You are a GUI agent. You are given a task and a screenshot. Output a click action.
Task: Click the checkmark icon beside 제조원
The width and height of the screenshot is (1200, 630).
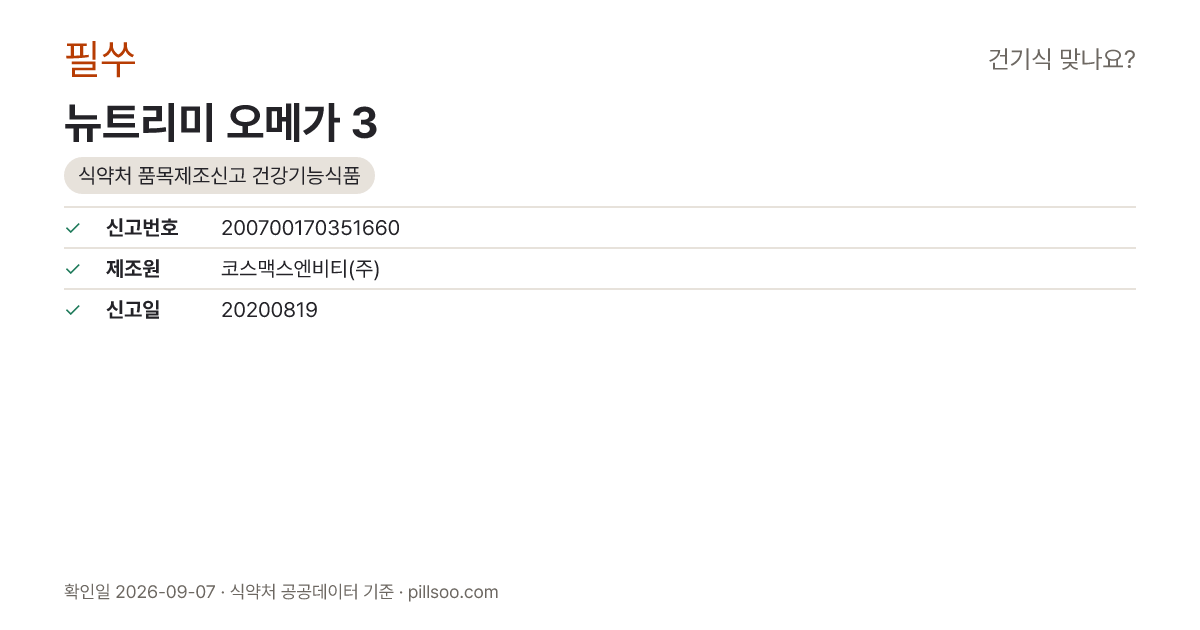(x=72, y=269)
